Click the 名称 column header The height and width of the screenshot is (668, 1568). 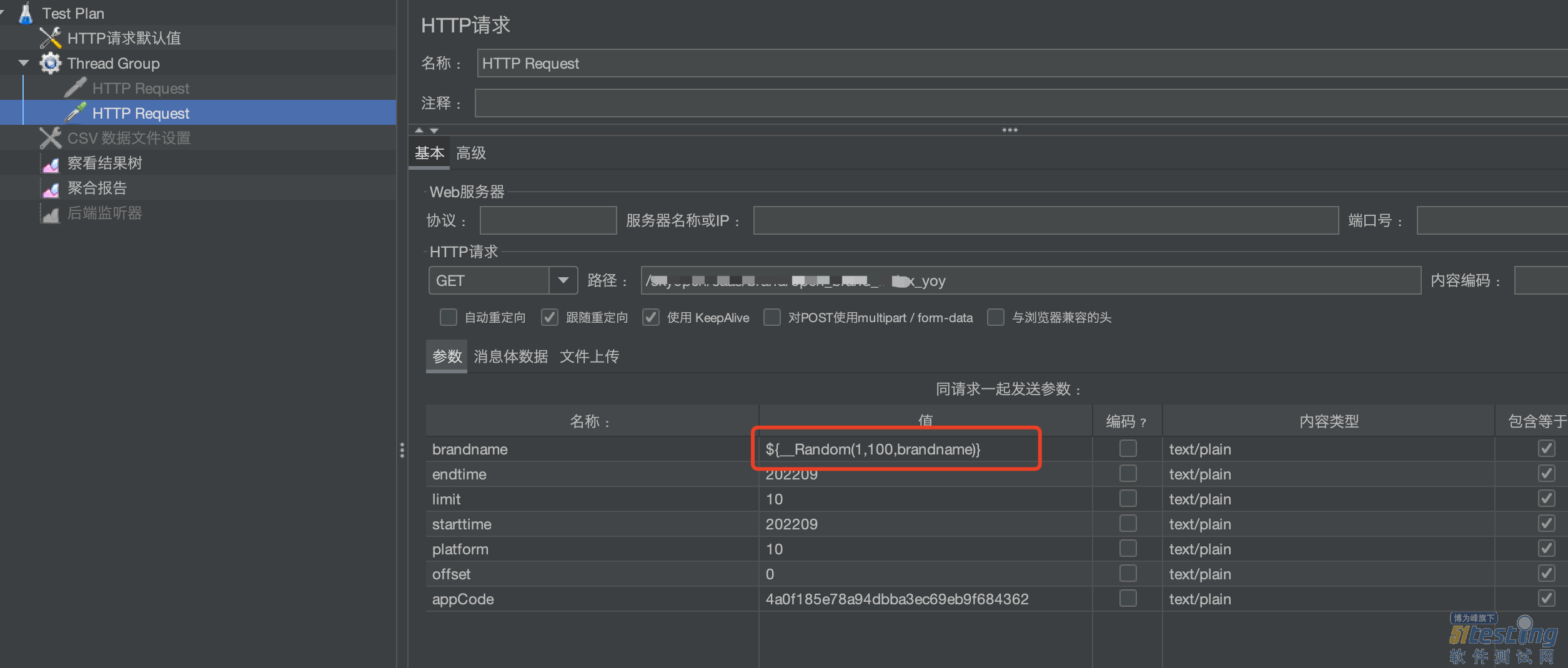(592, 421)
